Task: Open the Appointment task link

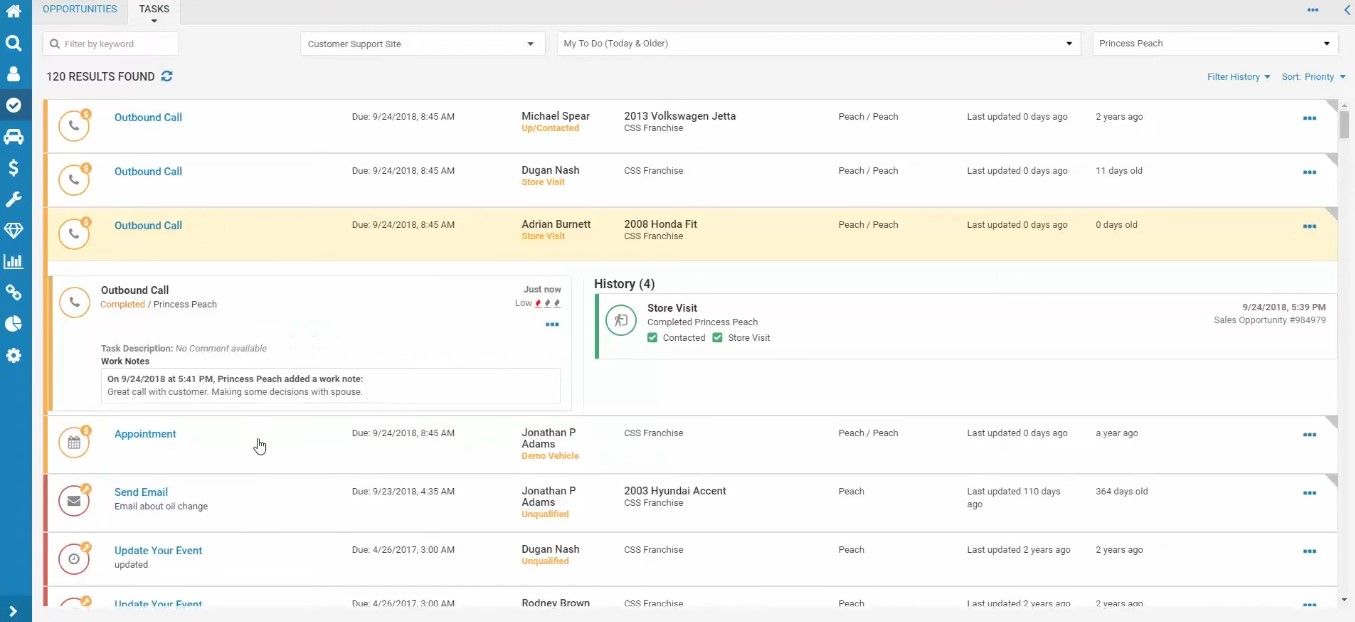Action: pos(145,434)
